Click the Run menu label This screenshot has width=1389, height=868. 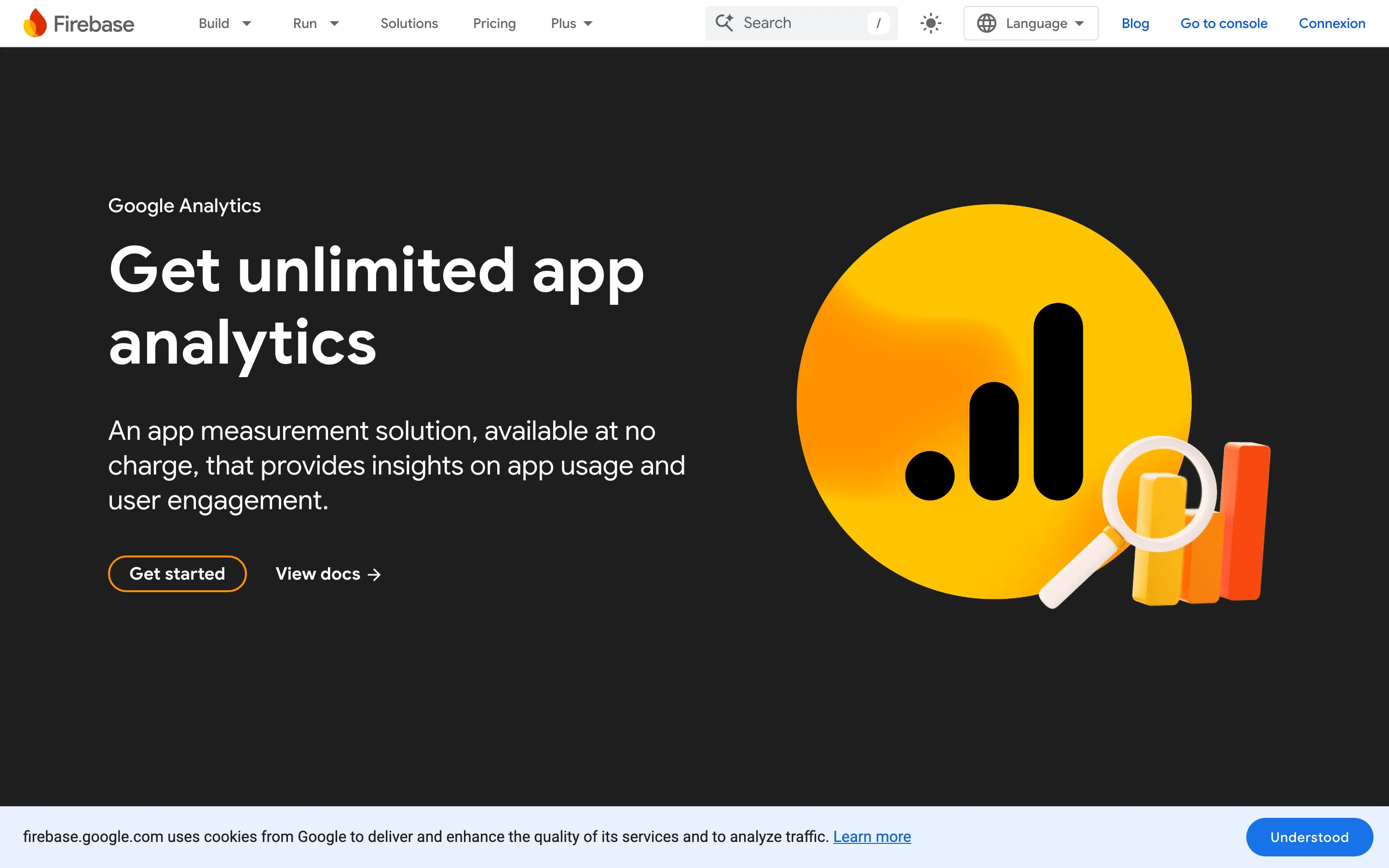click(305, 24)
